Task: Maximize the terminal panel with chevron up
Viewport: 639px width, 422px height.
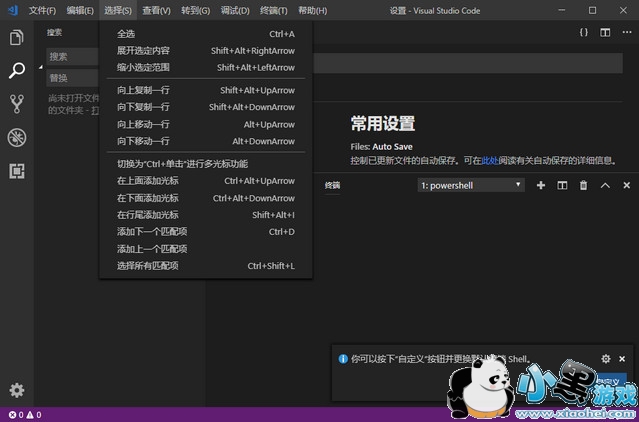Action: coord(605,185)
